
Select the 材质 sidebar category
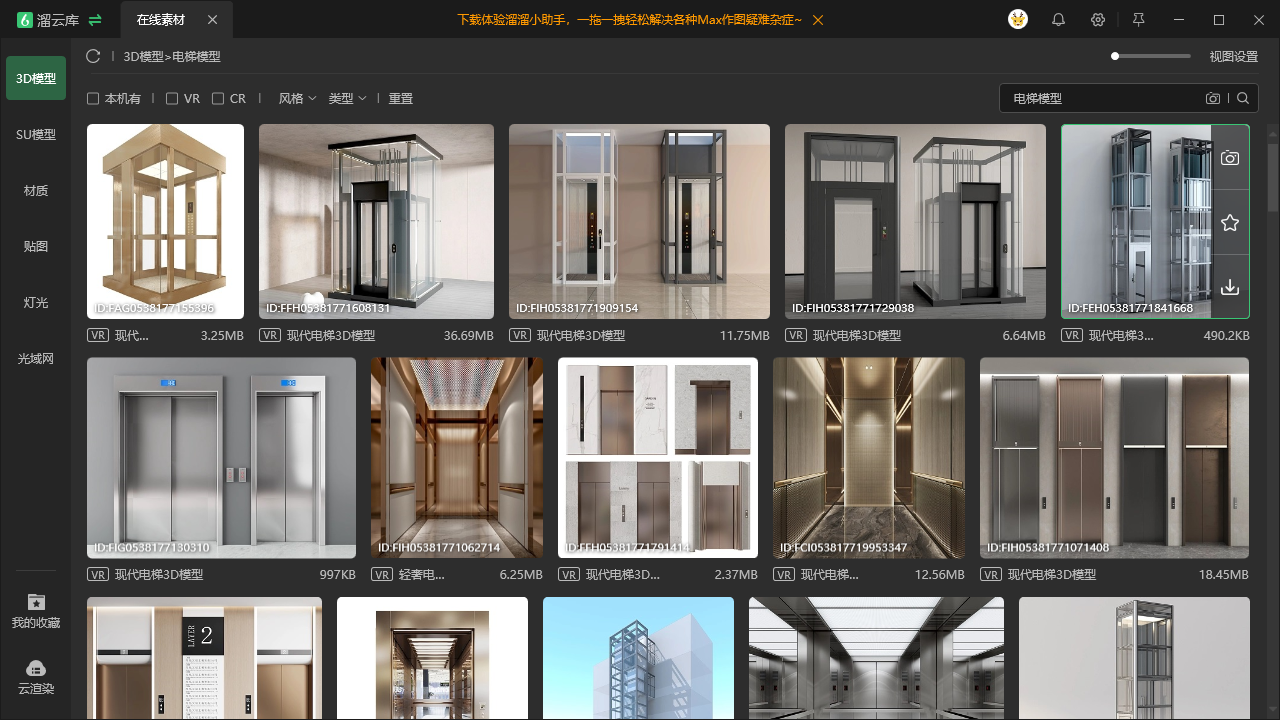(36, 190)
